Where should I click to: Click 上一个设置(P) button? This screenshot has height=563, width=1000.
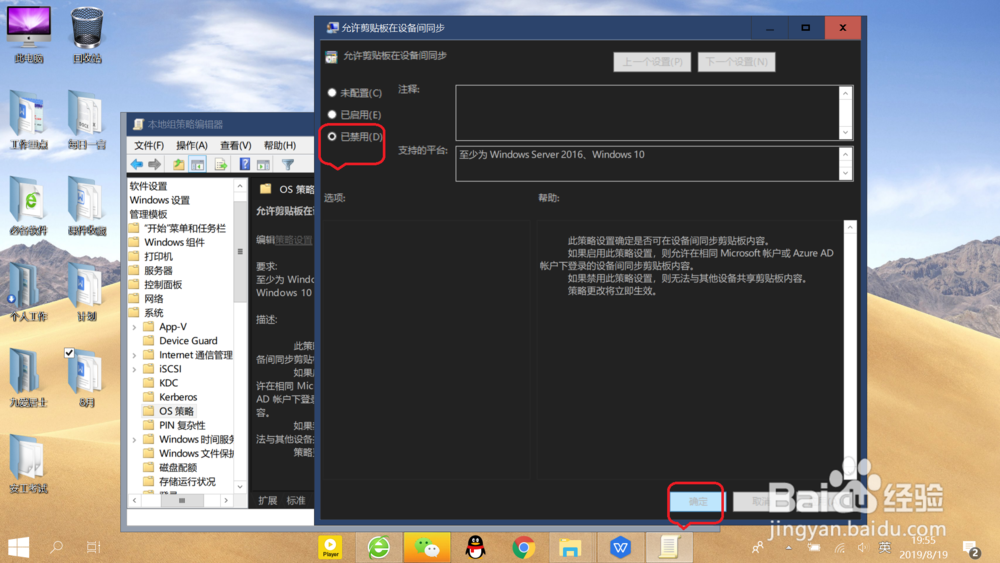652,62
